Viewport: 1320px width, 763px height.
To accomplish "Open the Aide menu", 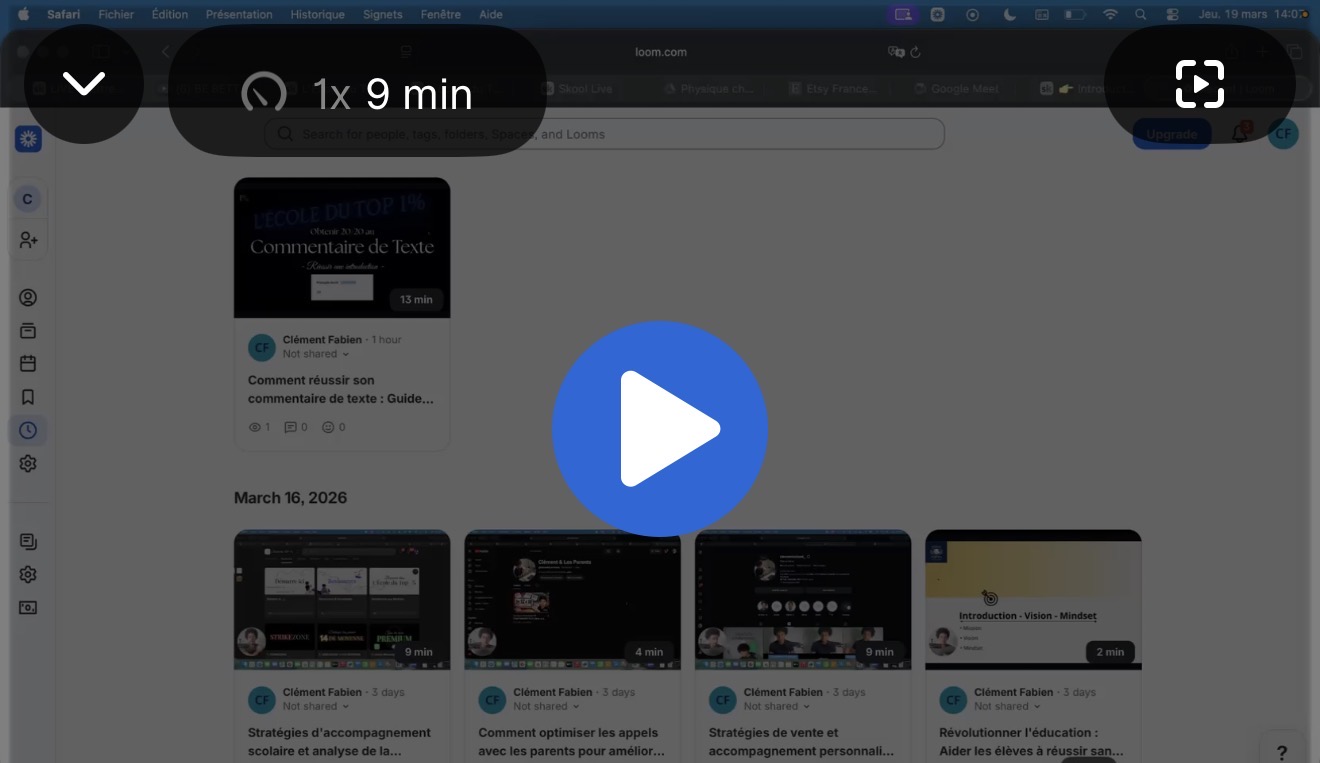I will (x=491, y=14).
